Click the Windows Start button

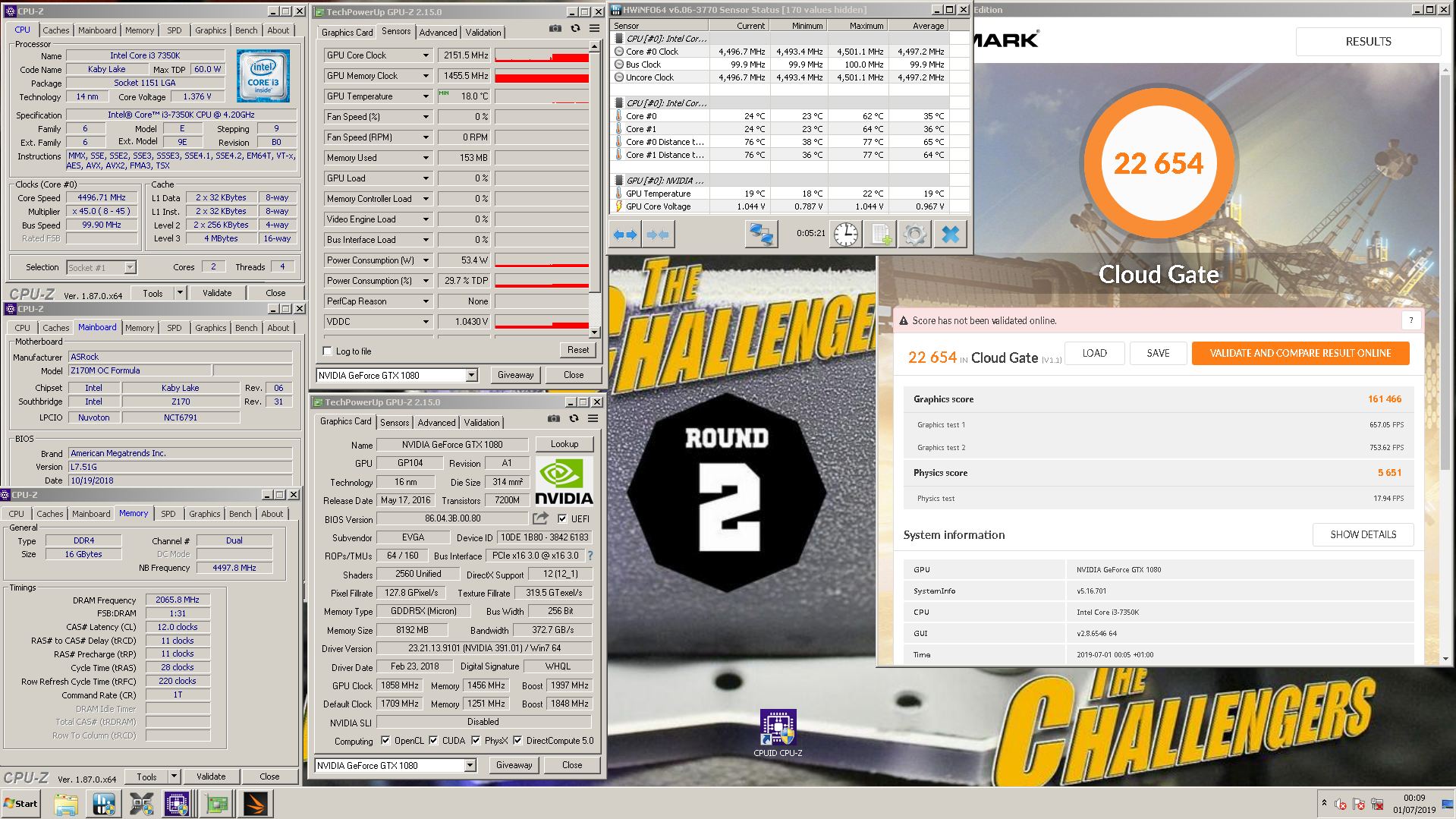coord(20,804)
